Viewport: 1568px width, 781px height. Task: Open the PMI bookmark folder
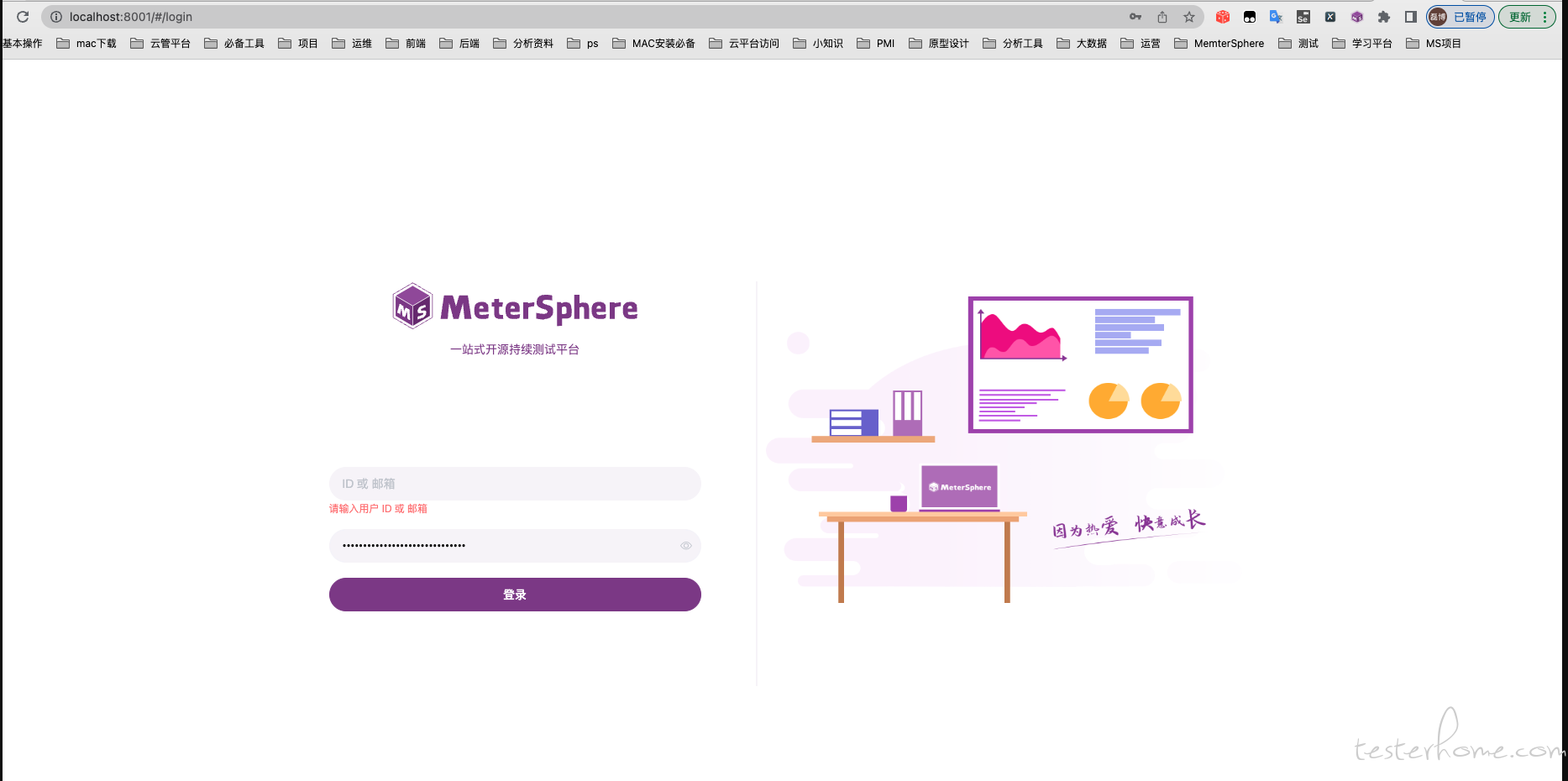pos(876,44)
